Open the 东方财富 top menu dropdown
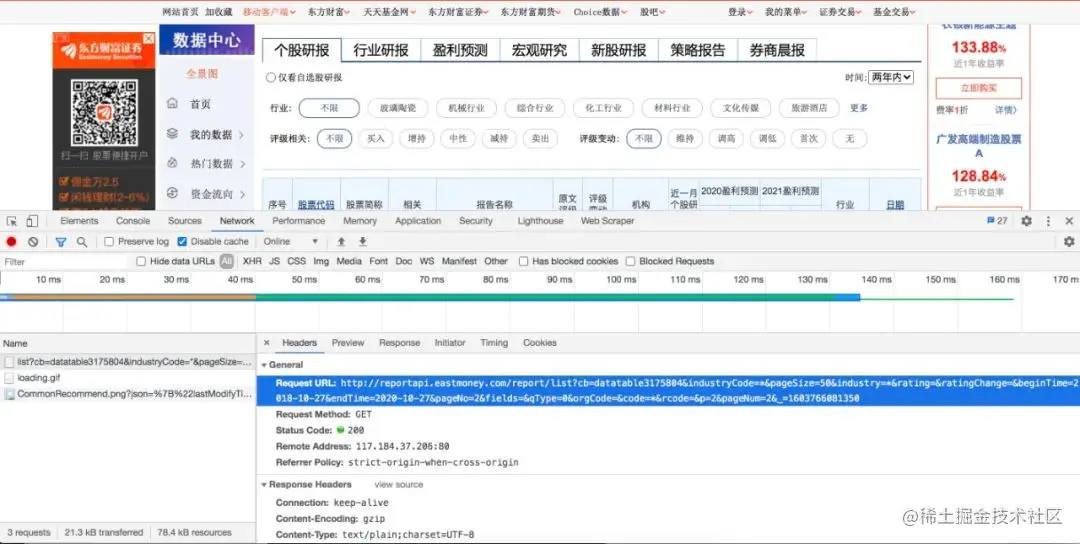Screen dimensions: 1080x544 point(329,12)
